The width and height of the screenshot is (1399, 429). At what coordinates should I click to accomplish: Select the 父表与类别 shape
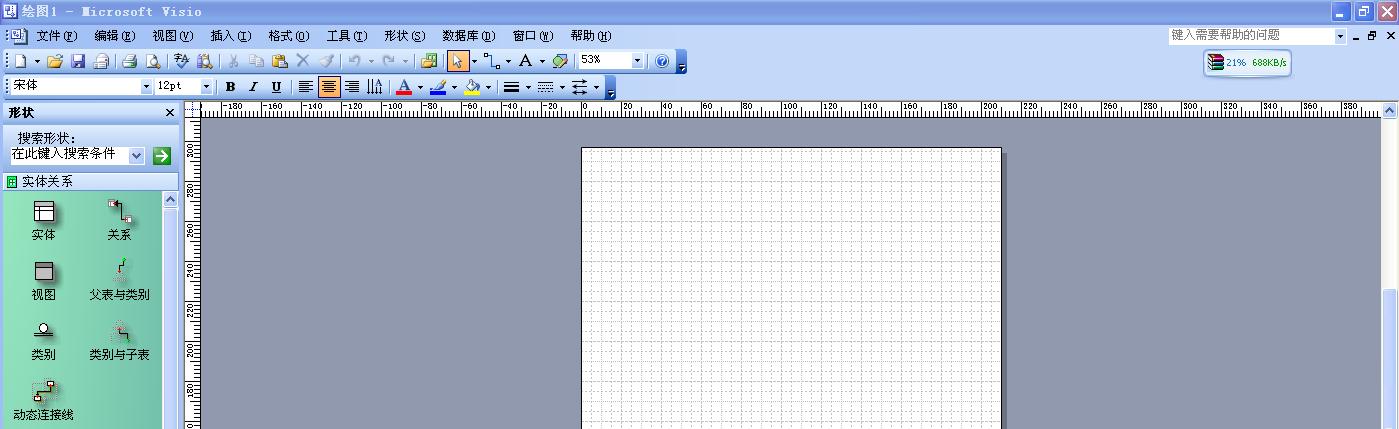point(119,281)
